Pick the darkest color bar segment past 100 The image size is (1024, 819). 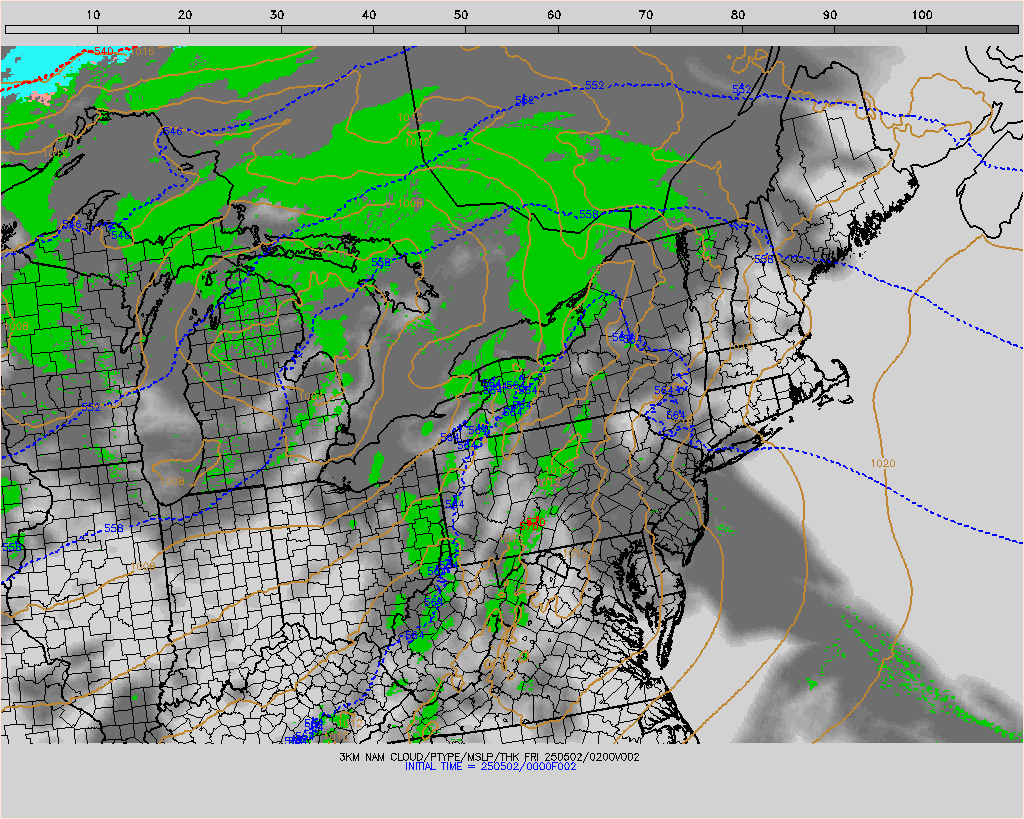[972, 29]
